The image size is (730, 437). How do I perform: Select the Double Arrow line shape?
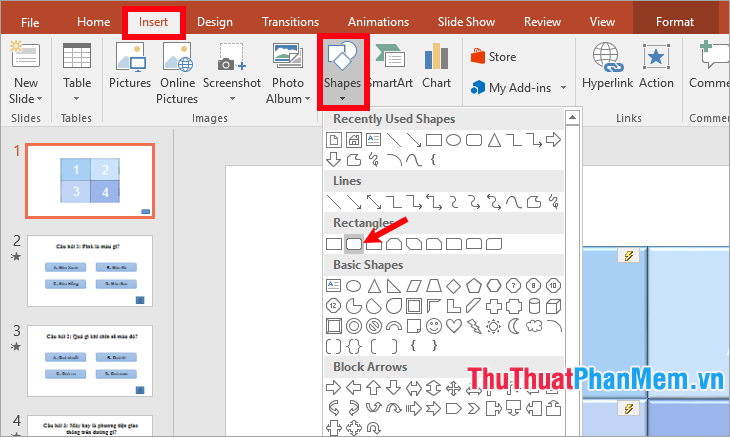(x=374, y=202)
